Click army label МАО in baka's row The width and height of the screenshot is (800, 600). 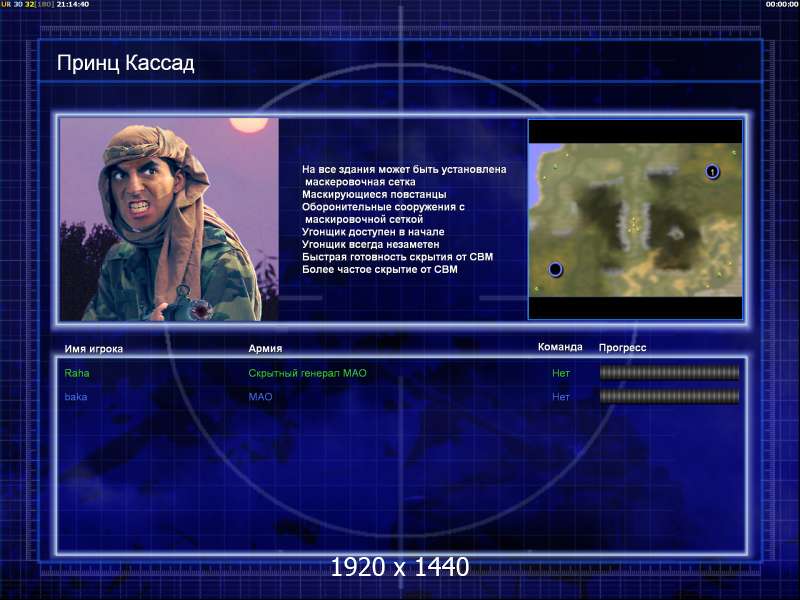point(260,396)
